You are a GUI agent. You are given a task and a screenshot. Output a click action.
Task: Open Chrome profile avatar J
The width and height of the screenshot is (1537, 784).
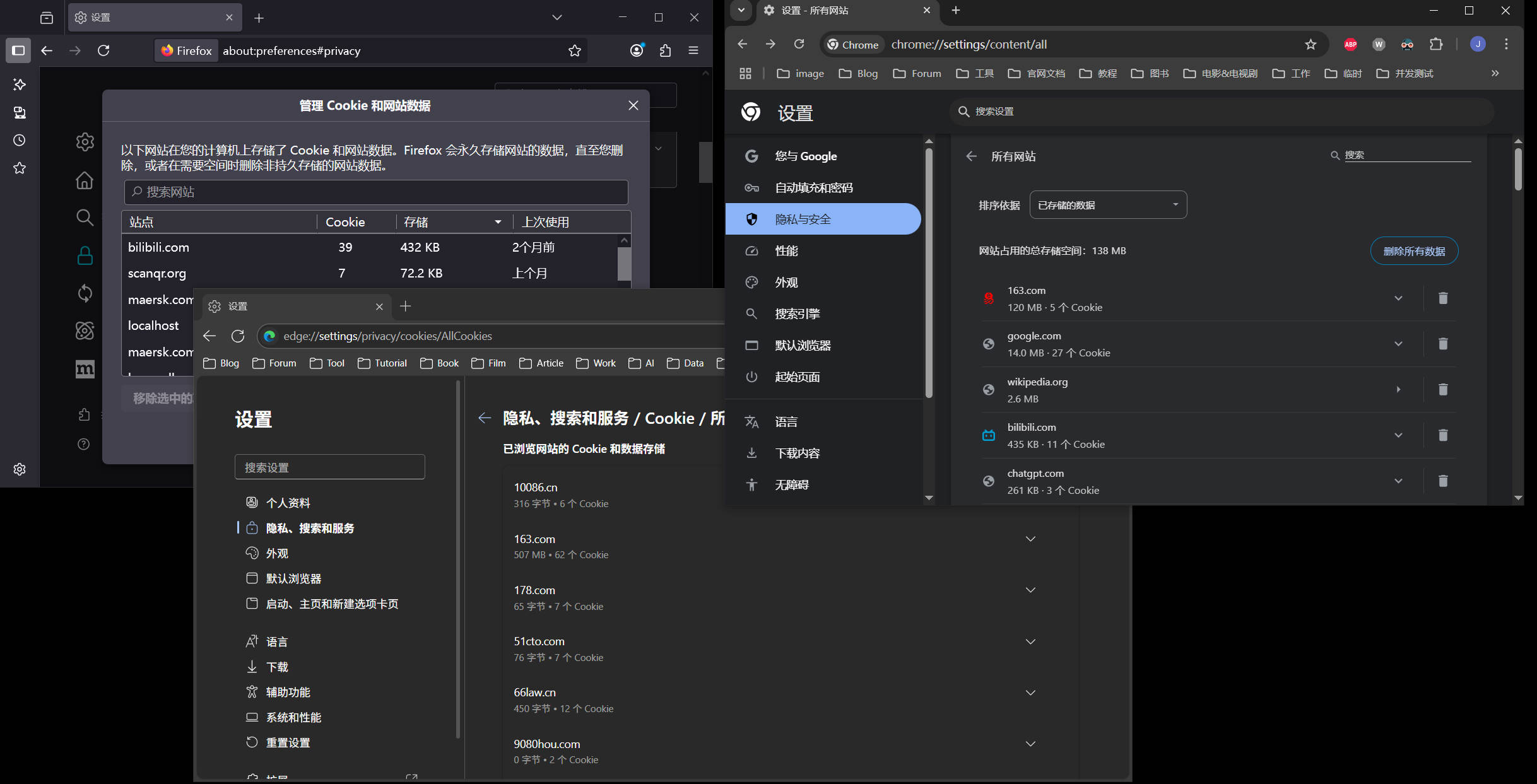tap(1478, 44)
